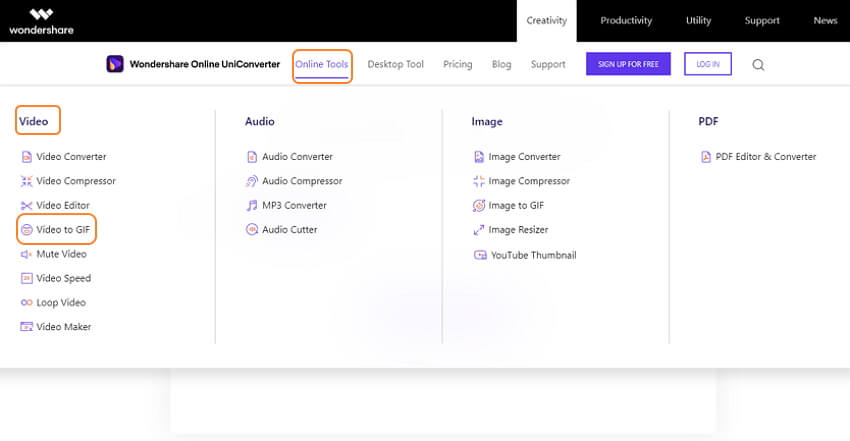This screenshot has height=441, width=850.
Task: Click the Sign Up For Free button
Action: click(628, 64)
